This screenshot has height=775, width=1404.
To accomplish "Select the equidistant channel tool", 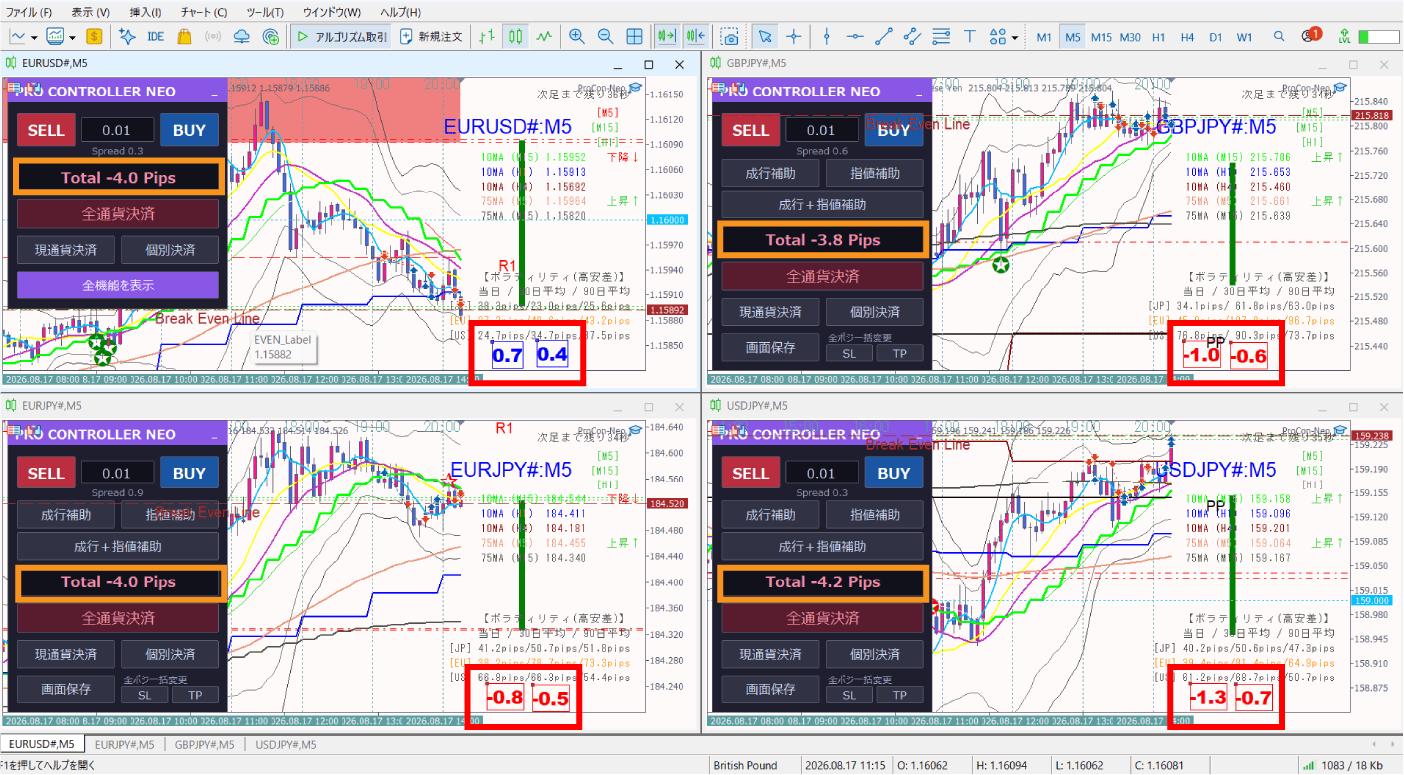I will coord(912,36).
